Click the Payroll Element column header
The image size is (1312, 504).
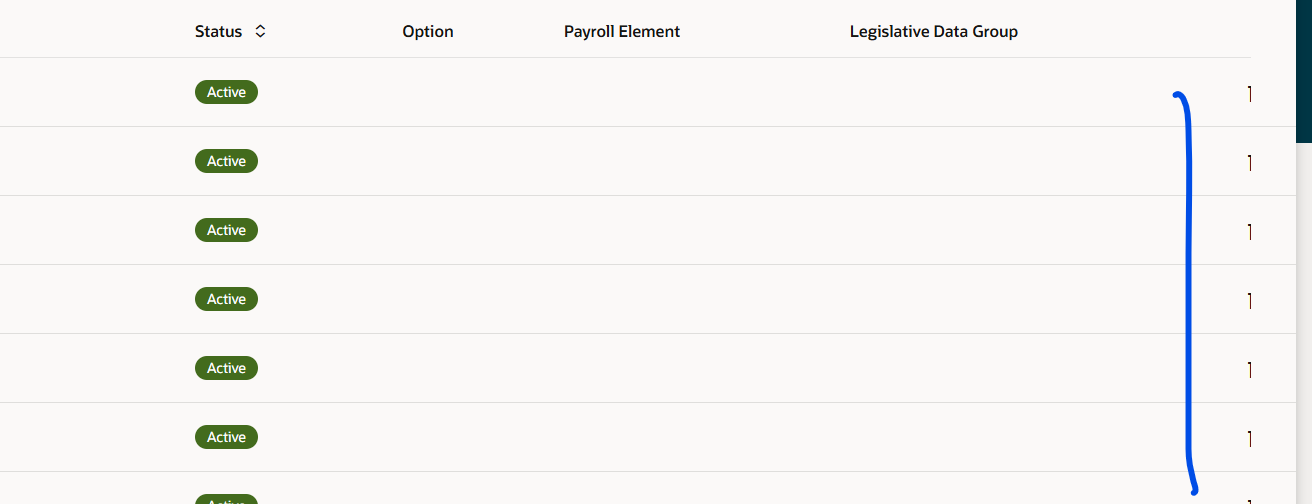[622, 31]
